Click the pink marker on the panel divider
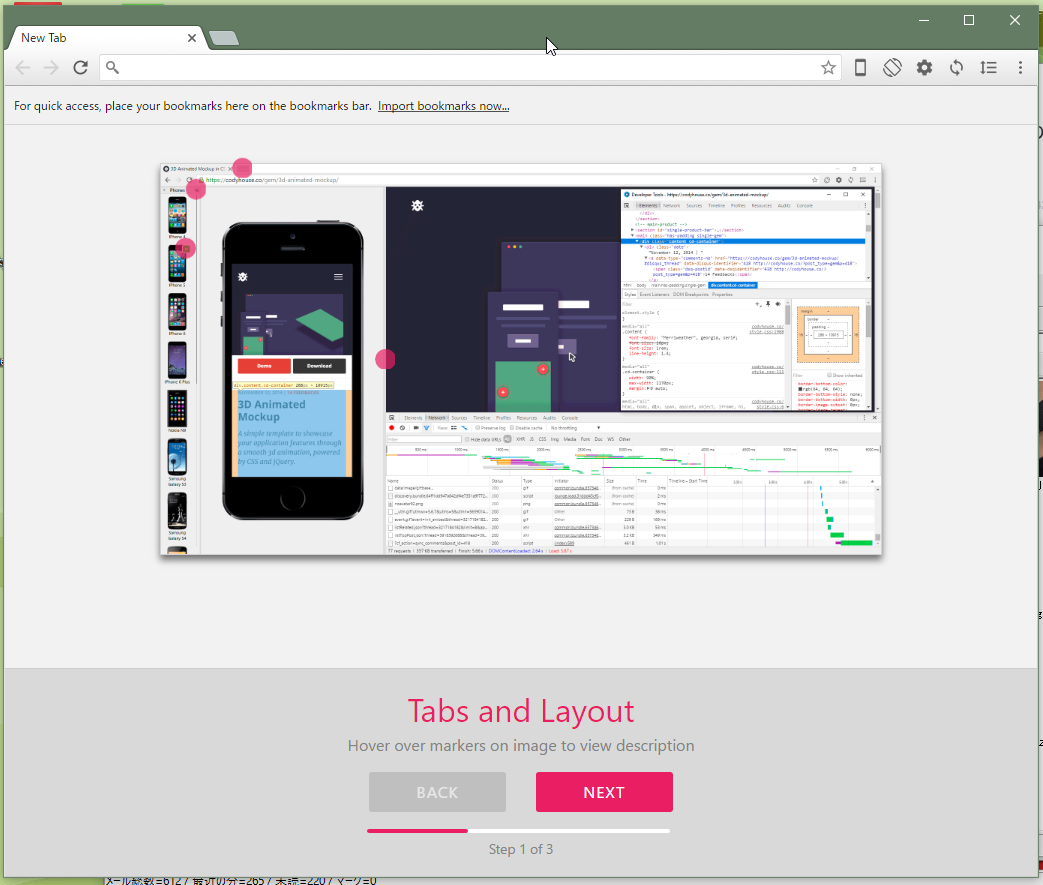 pos(385,359)
